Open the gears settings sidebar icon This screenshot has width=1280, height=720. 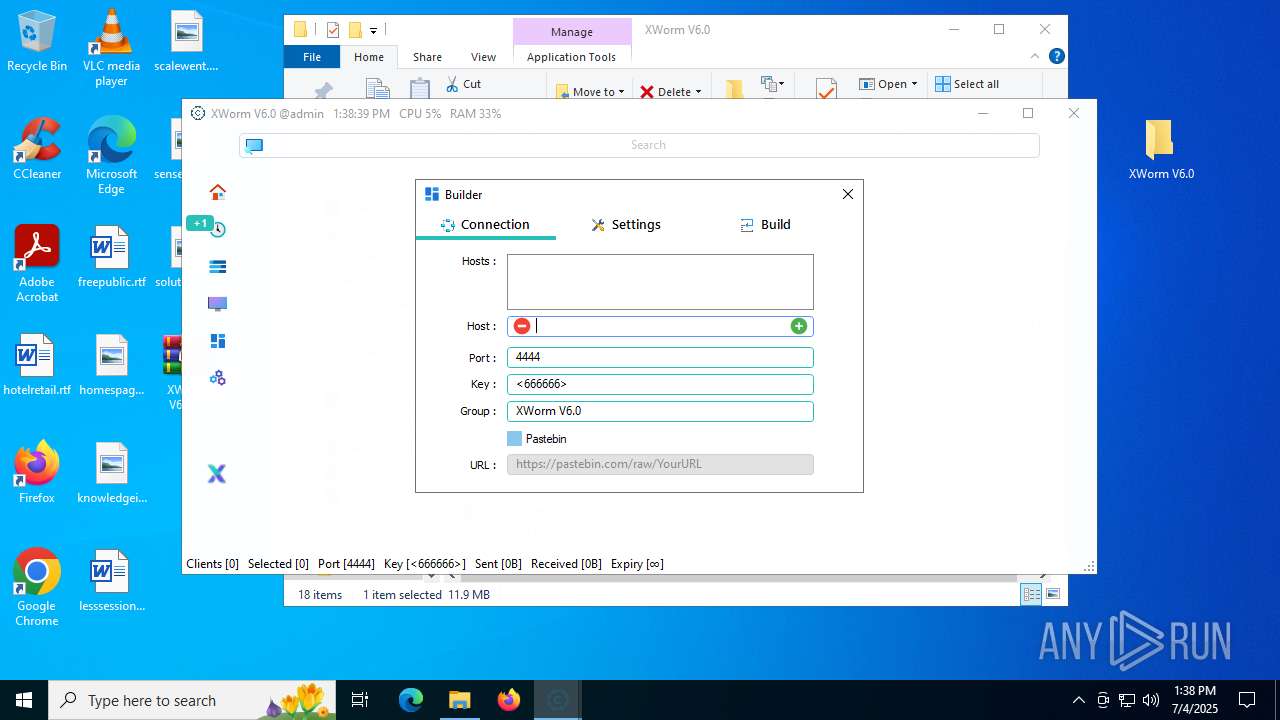[217, 378]
